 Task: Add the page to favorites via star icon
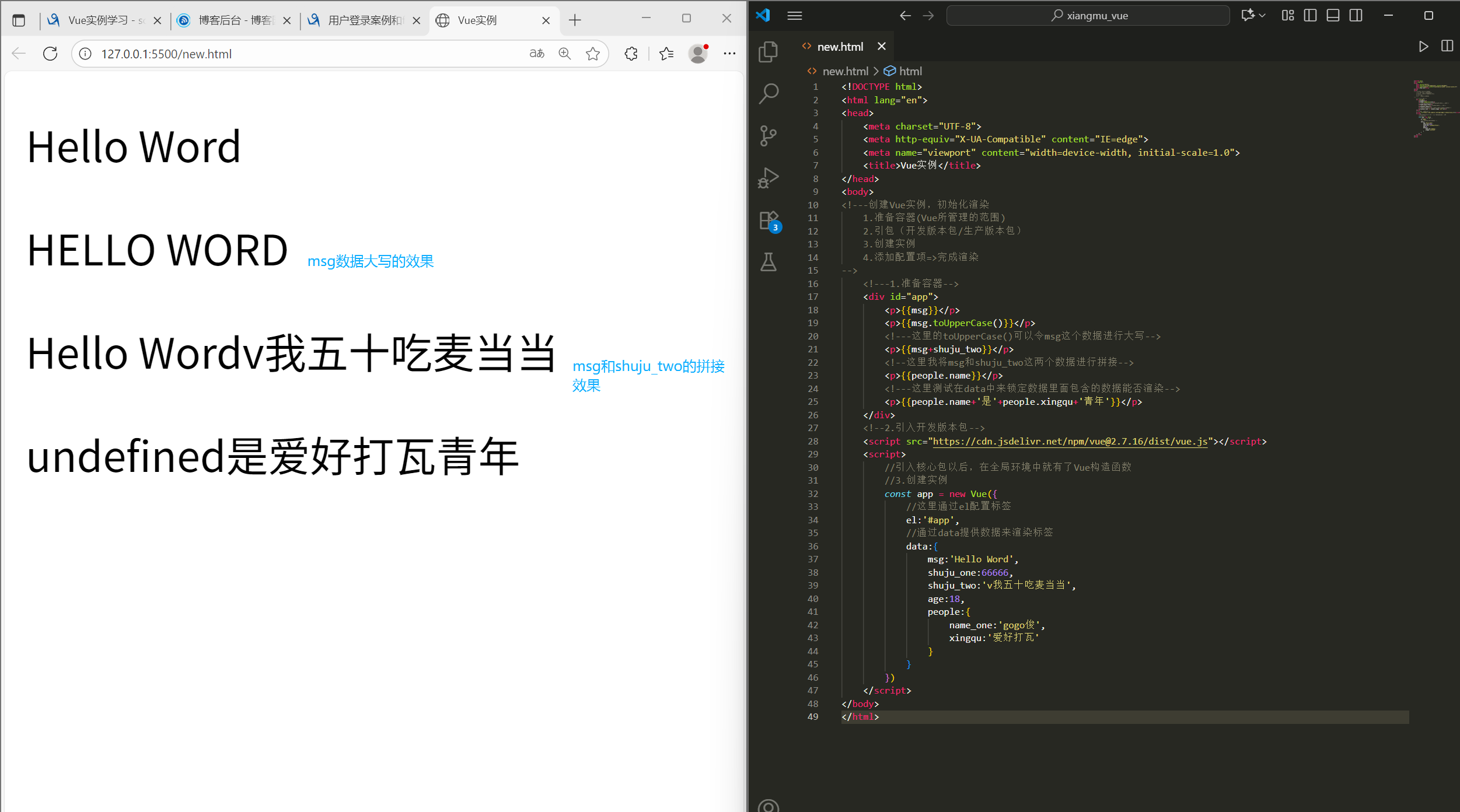593,54
